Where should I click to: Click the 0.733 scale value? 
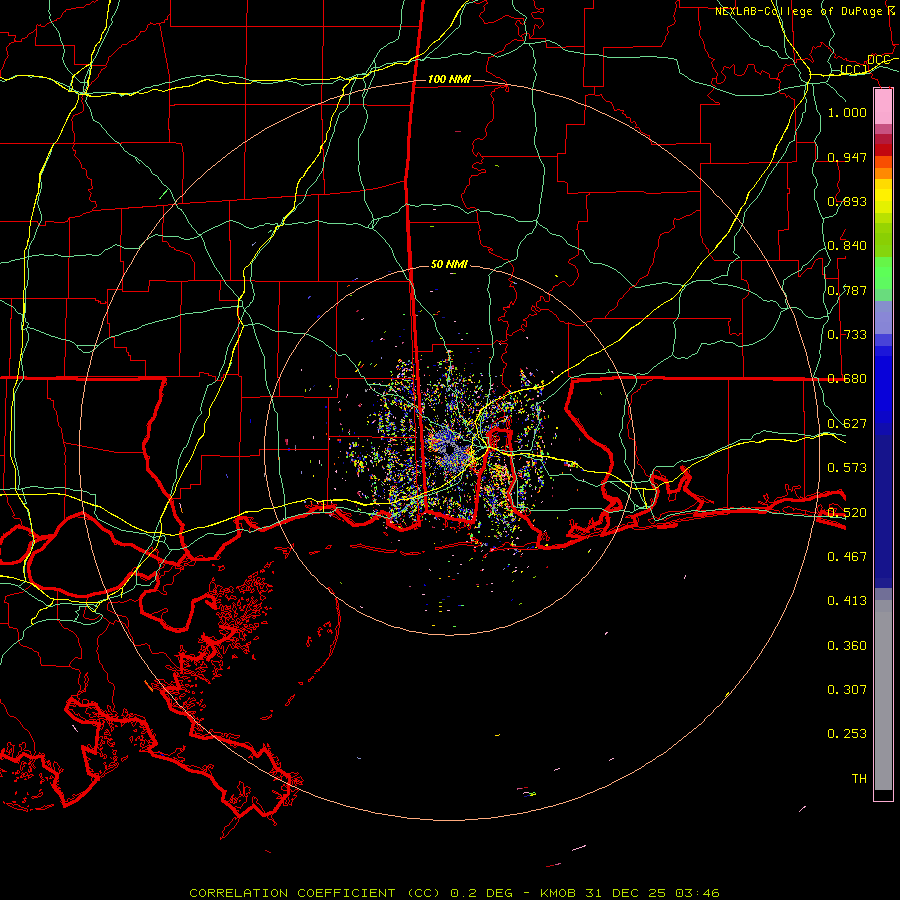click(x=847, y=334)
